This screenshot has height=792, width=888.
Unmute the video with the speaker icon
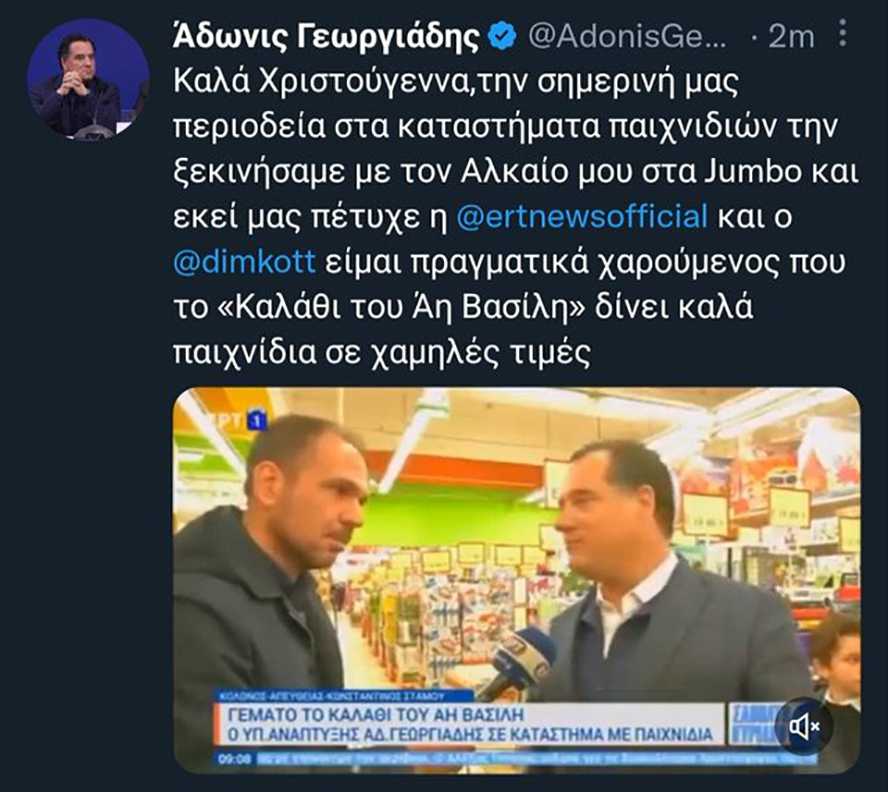point(805,726)
